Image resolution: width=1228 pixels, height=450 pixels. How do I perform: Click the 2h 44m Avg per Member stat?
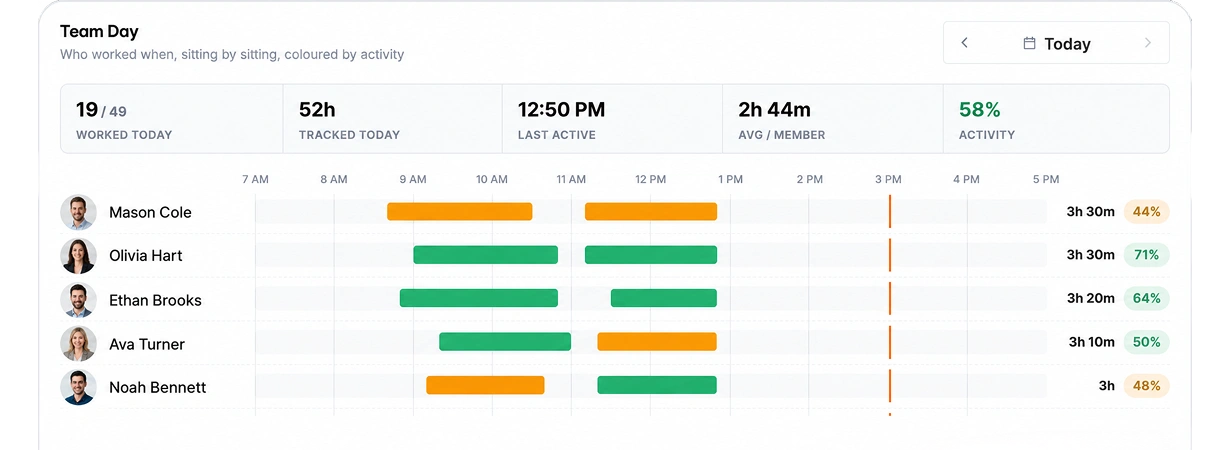pyautogui.click(x=832, y=119)
